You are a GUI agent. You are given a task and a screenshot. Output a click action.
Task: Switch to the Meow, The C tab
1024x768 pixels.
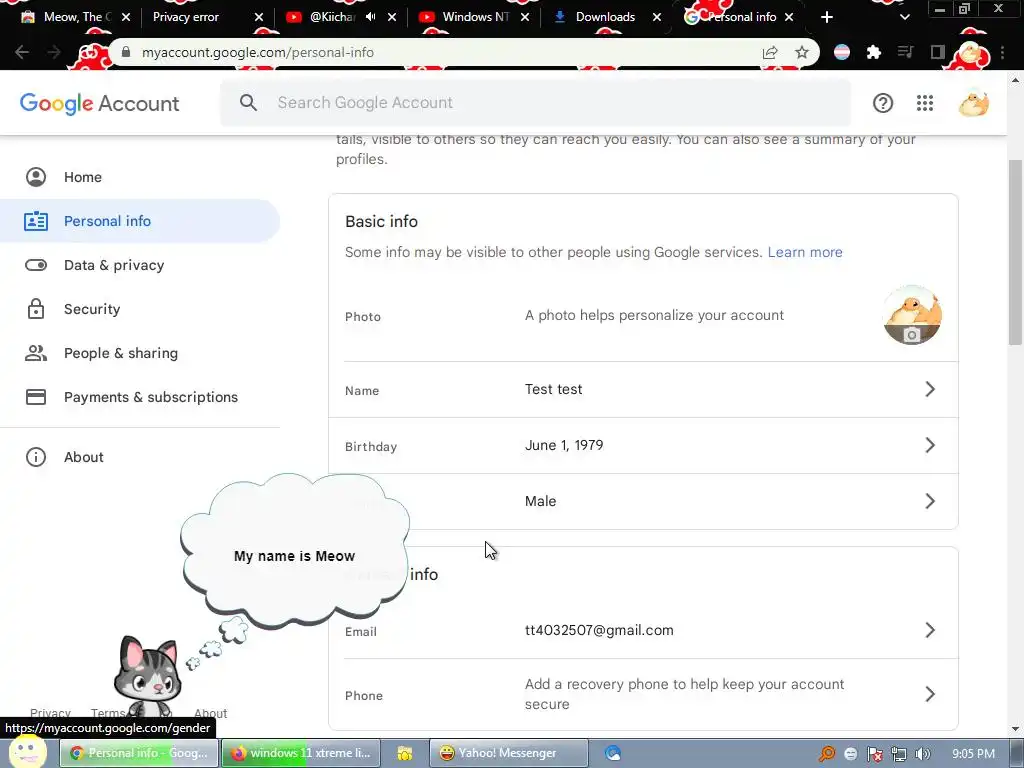point(74,17)
